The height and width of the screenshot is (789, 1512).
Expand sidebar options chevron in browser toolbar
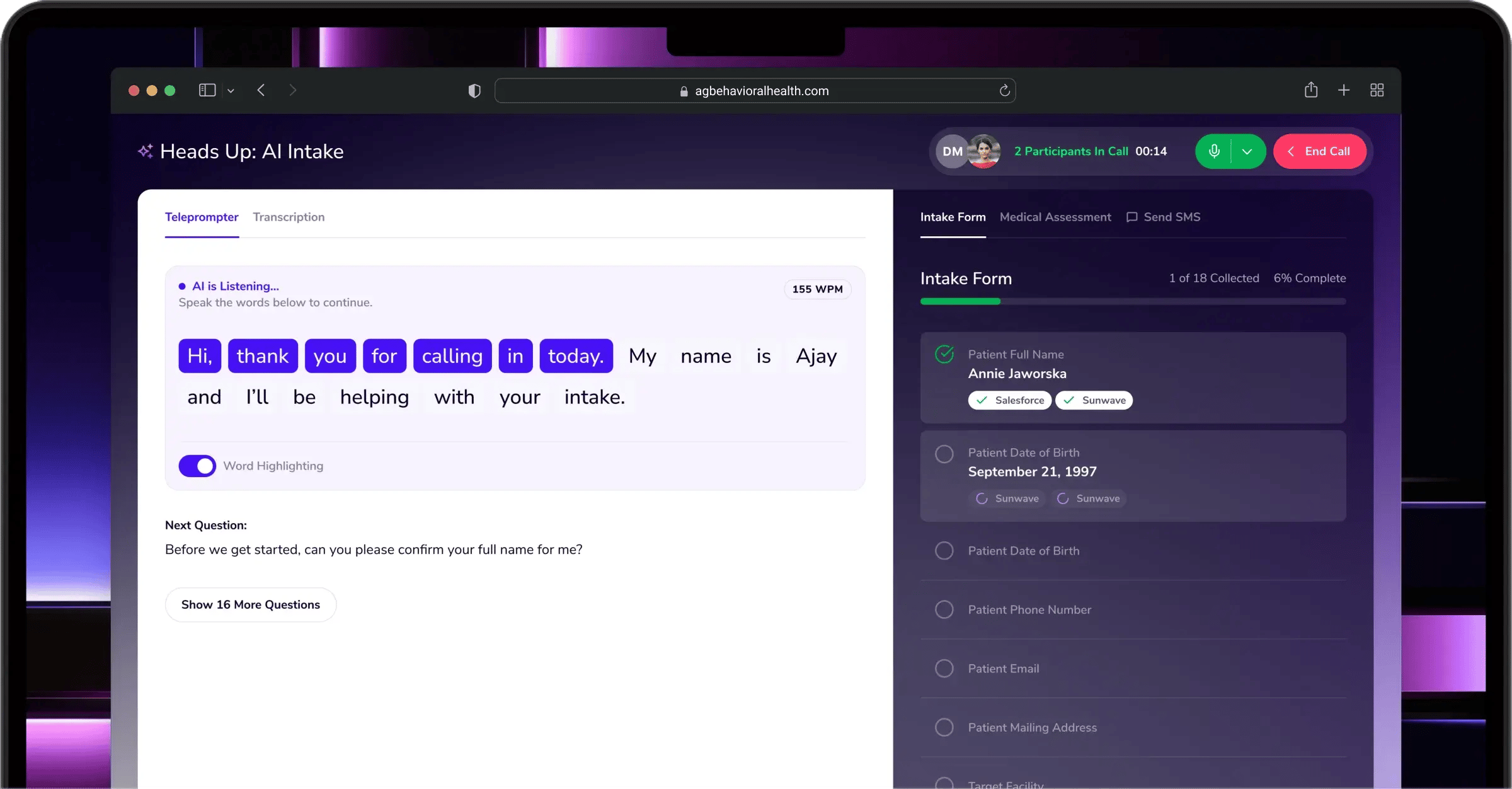231,91
